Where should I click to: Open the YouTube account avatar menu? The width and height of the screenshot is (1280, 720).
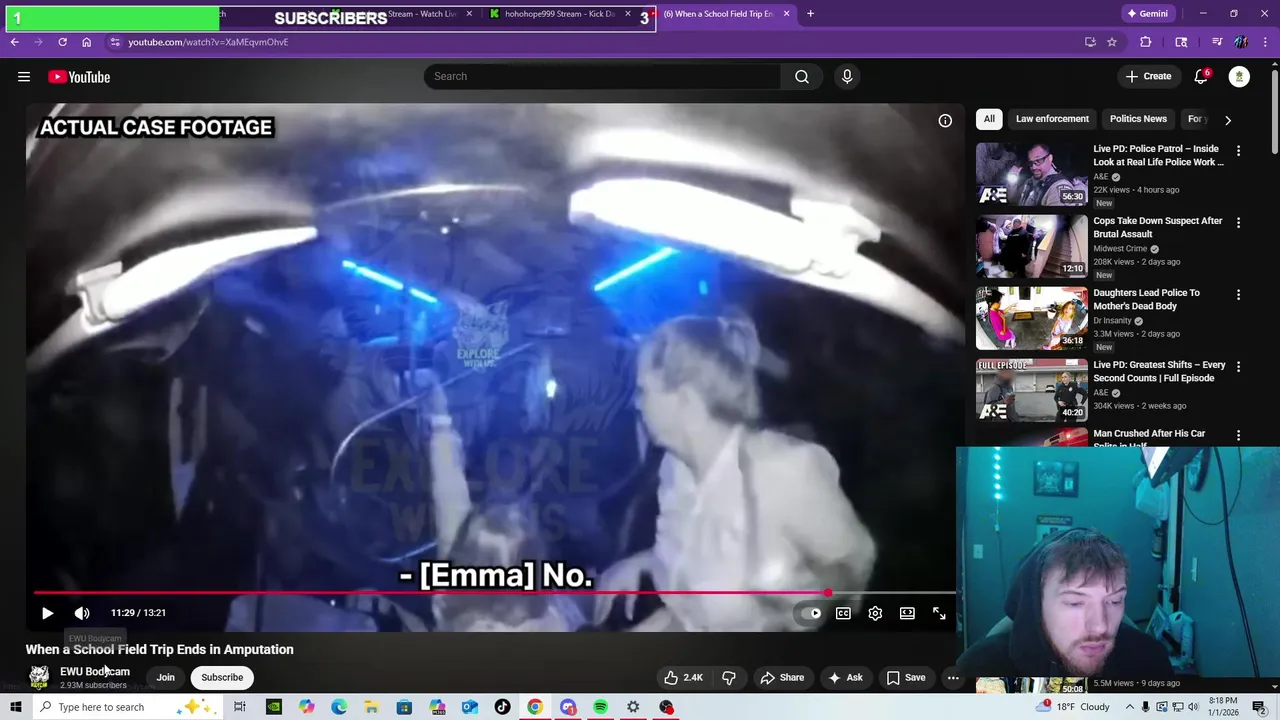pos(1239,77)
